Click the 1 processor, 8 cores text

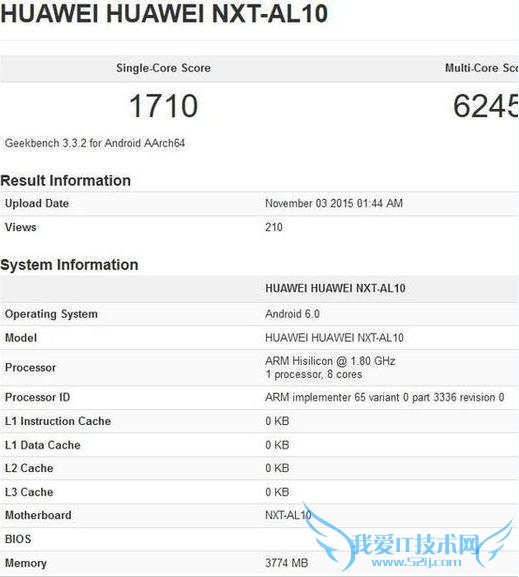click(314, 375)
